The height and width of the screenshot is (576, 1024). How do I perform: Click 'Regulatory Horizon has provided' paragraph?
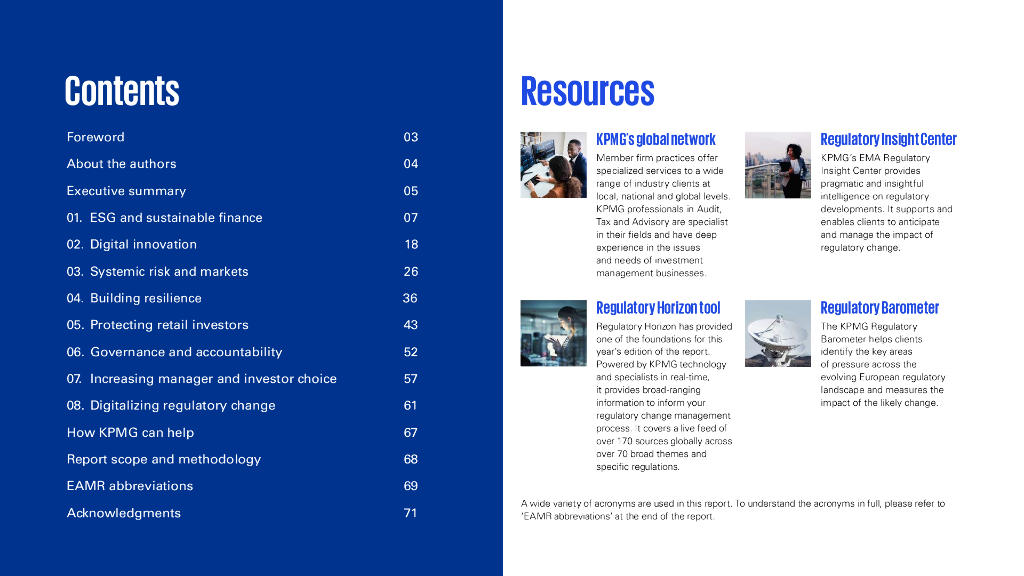[x=664, y=396]
